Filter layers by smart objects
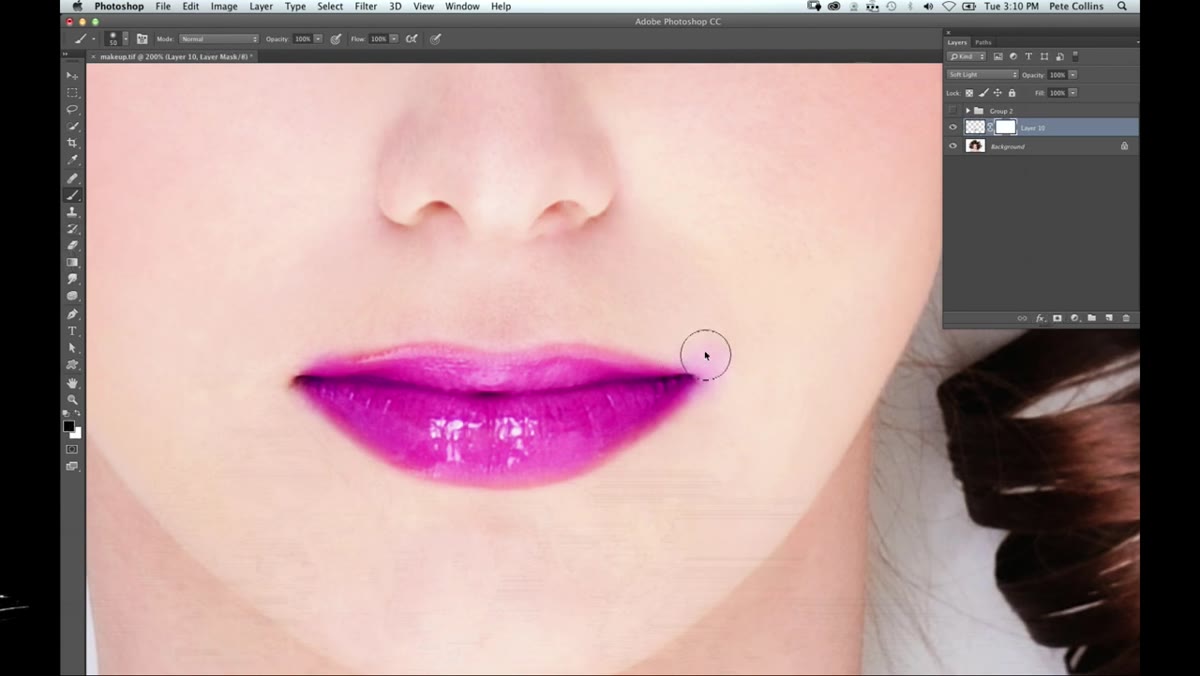Image resolution: width=1200 pixels, height=676 pixels. tap(1059, 57)
